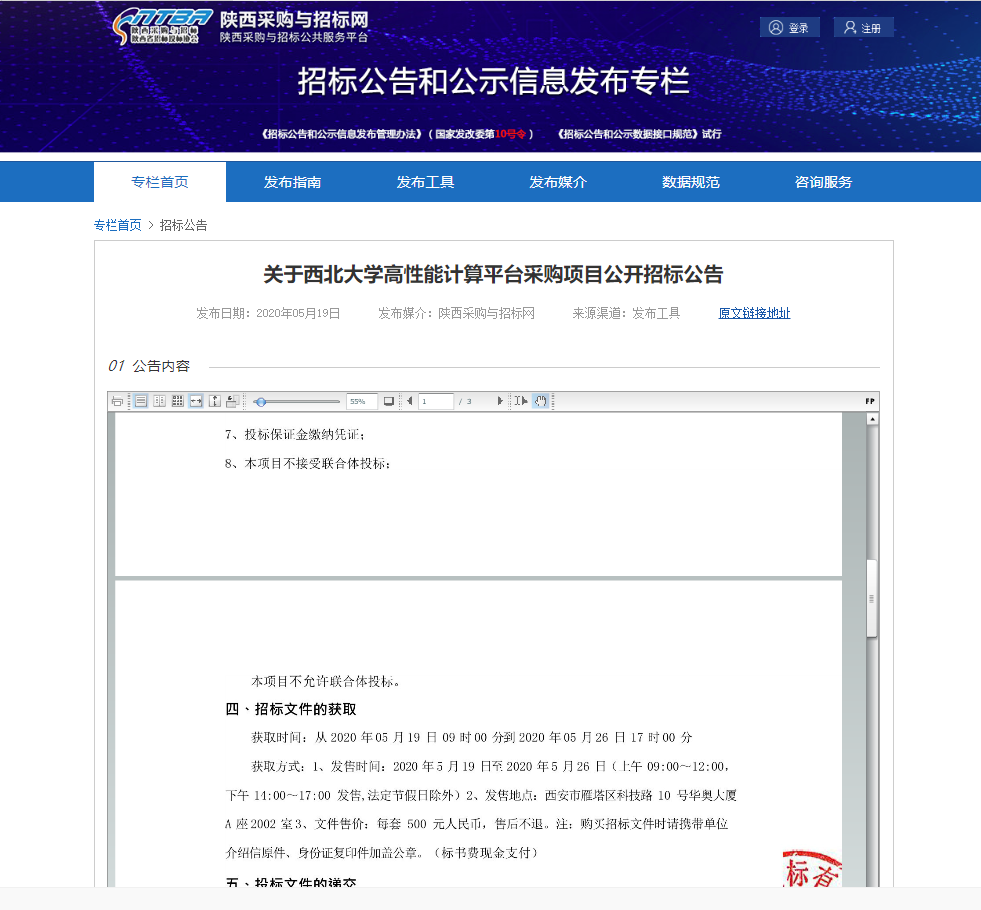The height and width of the screenshot is (910, 981).
Task: Click the fullscreen icon beside zoom percentage
Action: (389, 401)
